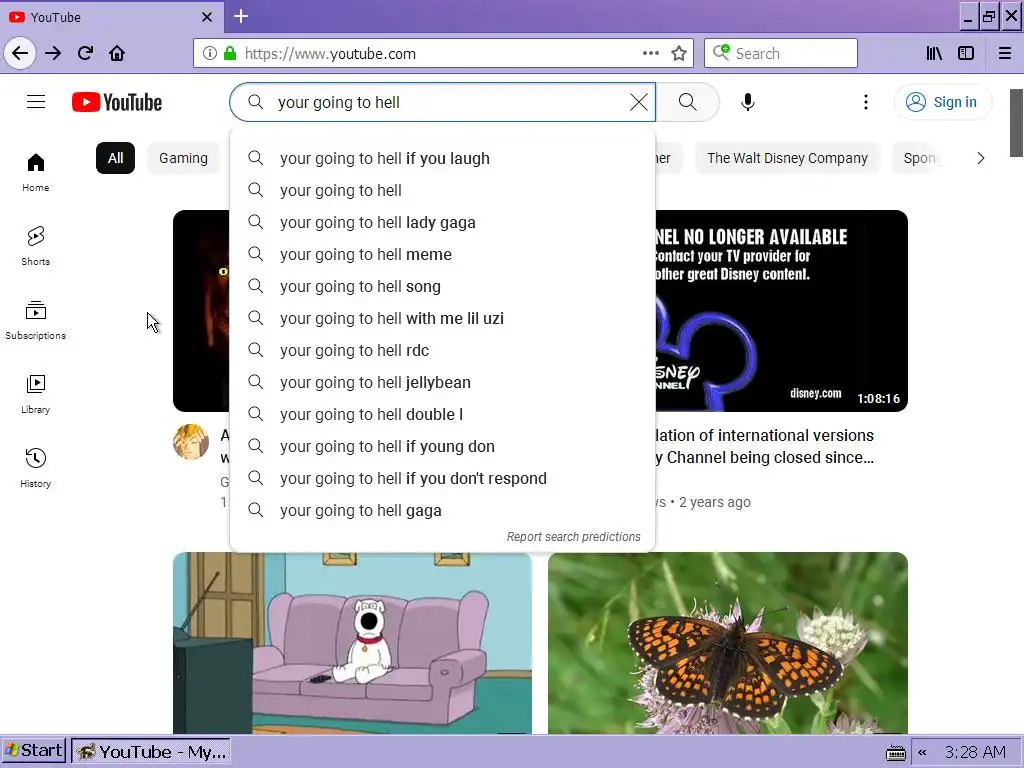Choose suggestion 'your going to hell meme'

(442, 254)
